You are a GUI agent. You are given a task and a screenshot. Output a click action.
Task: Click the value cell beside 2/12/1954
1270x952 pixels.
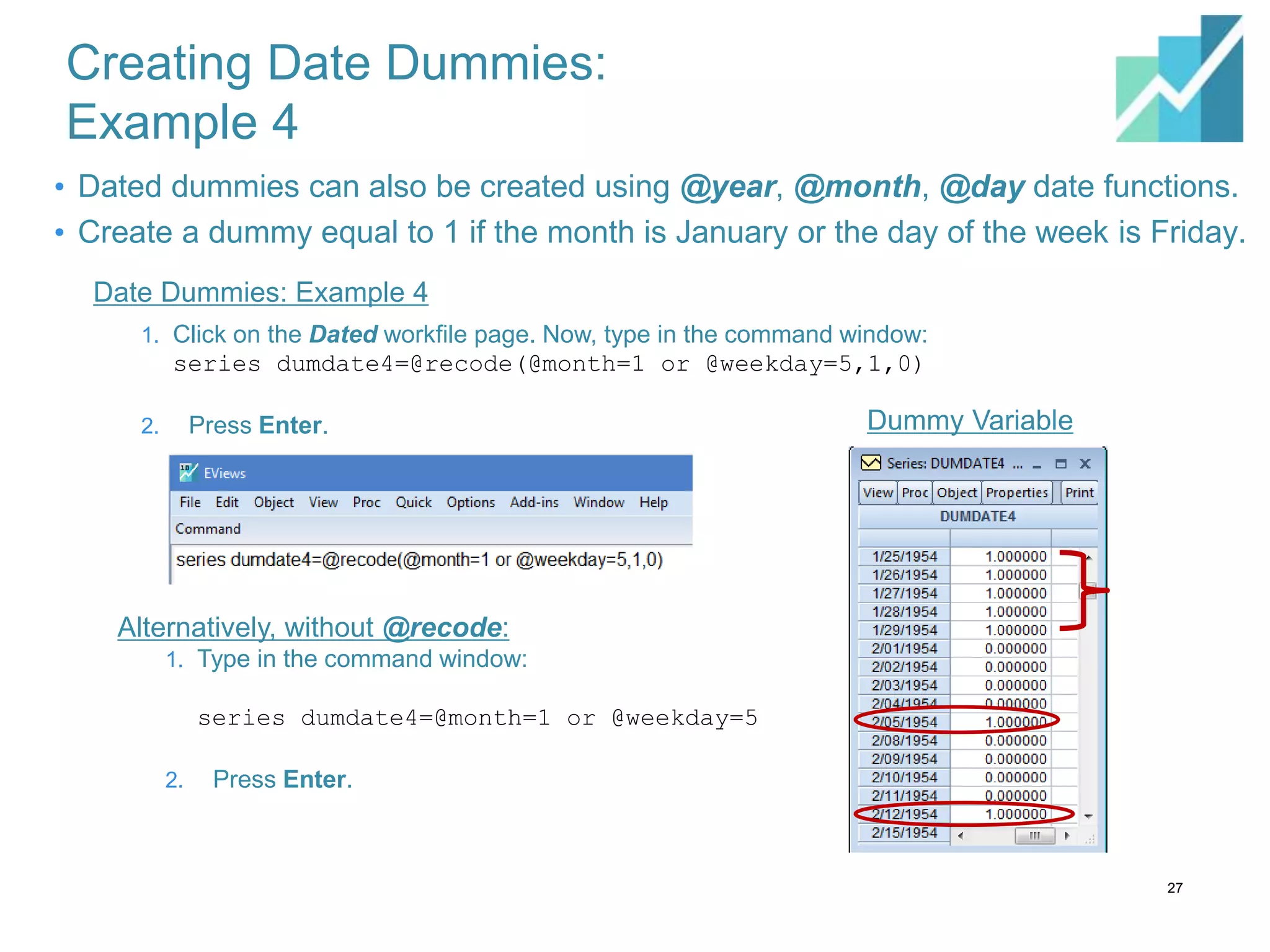pyautogui.click(x=1001, y=814)
